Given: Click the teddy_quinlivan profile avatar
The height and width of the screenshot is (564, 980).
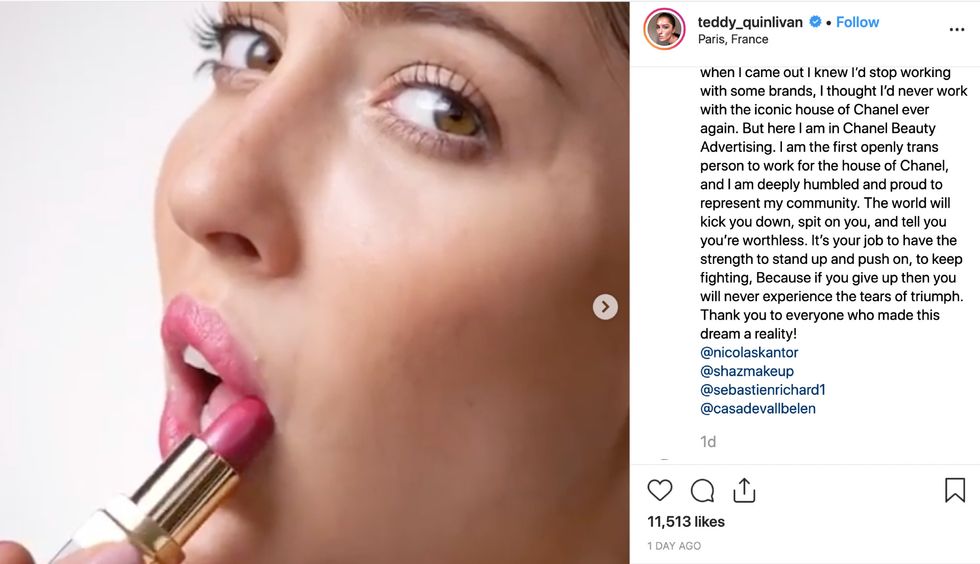Looking at the screenshot, I should [665, 29].
